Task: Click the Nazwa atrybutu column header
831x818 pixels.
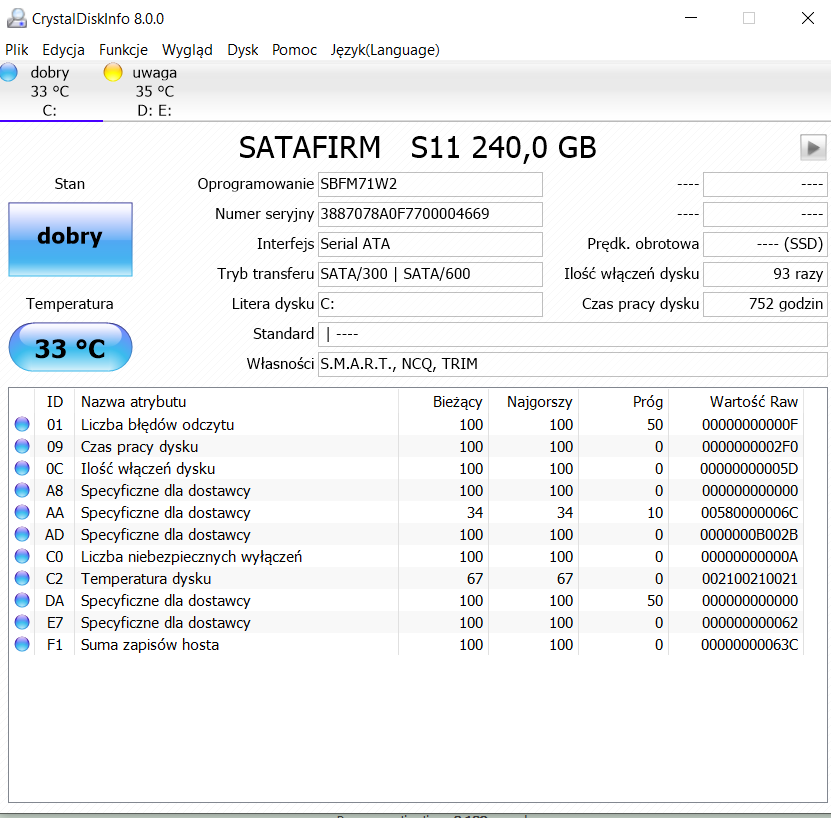Action: tap(236, 402)
